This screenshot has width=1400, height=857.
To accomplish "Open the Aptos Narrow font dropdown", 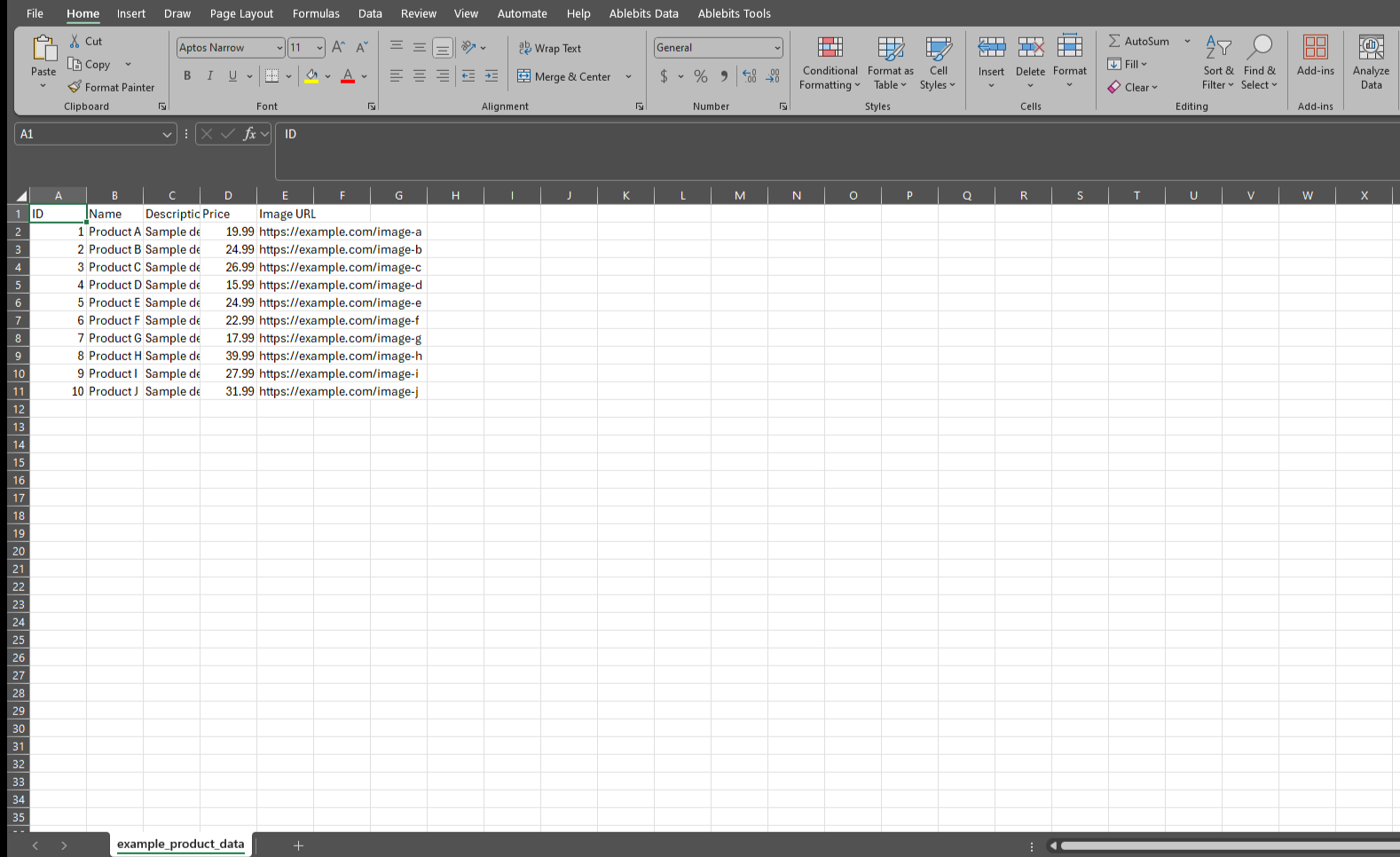I will pos(279,48).
